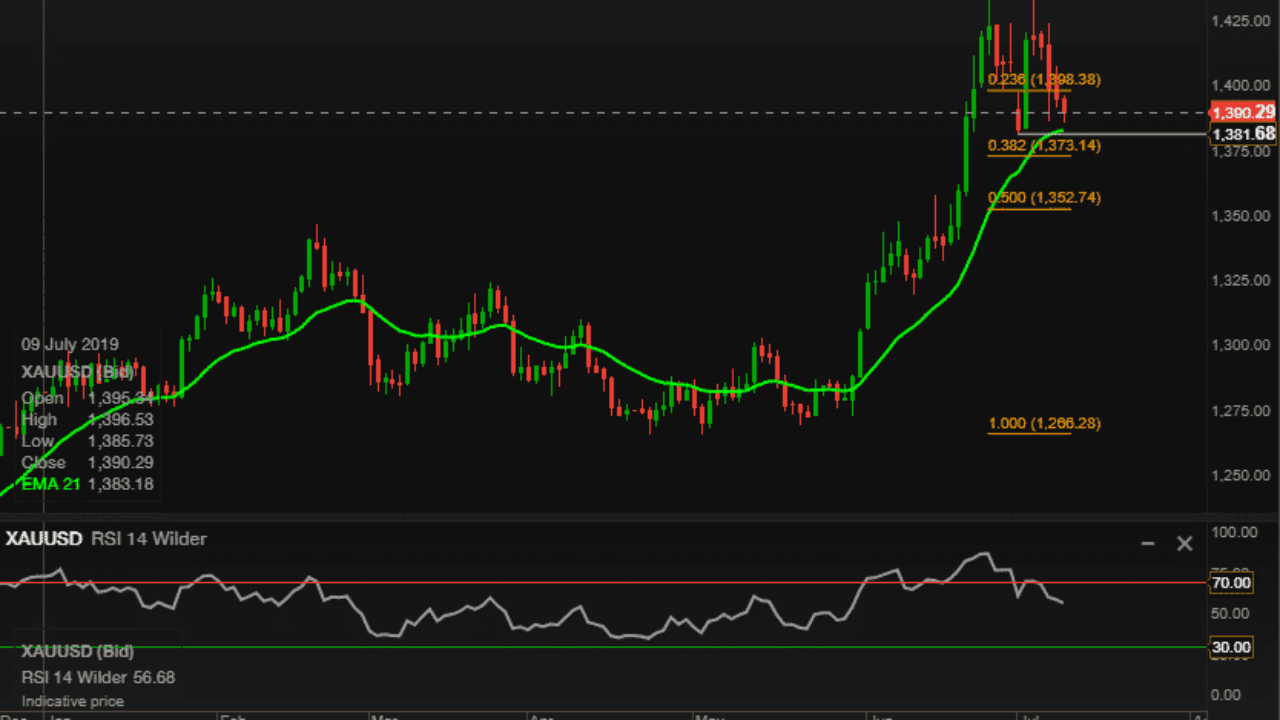Click the XAUUSD RSI 14 Wilder panel title

(106, 539)
